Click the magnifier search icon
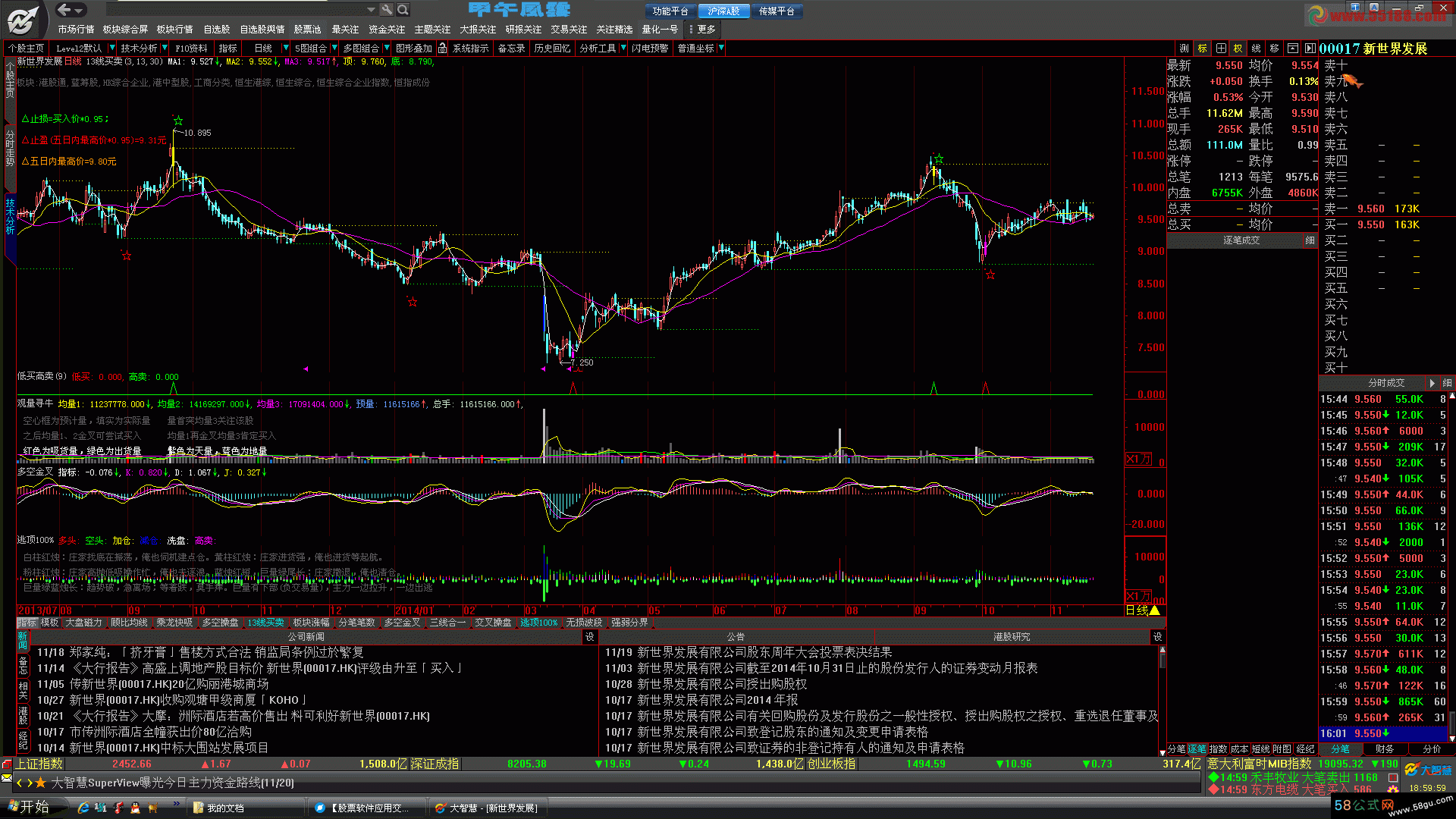 (403, 10)
